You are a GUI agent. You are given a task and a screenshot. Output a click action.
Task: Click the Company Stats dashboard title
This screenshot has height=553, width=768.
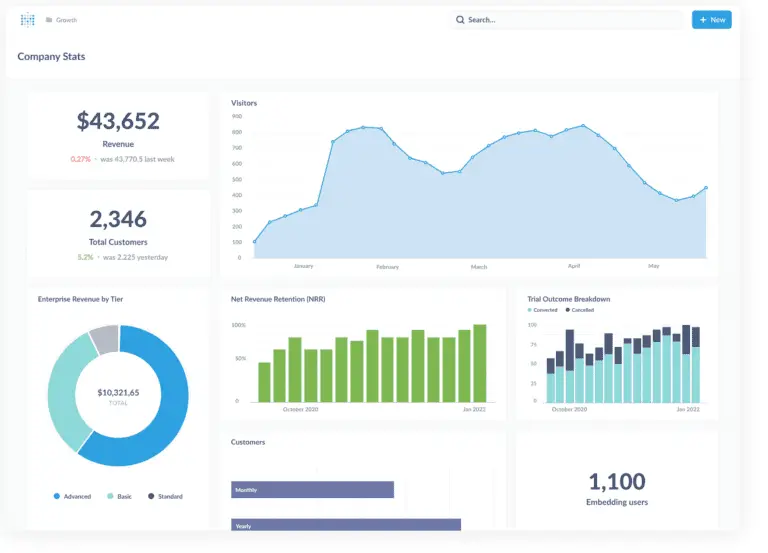point(51,56)
